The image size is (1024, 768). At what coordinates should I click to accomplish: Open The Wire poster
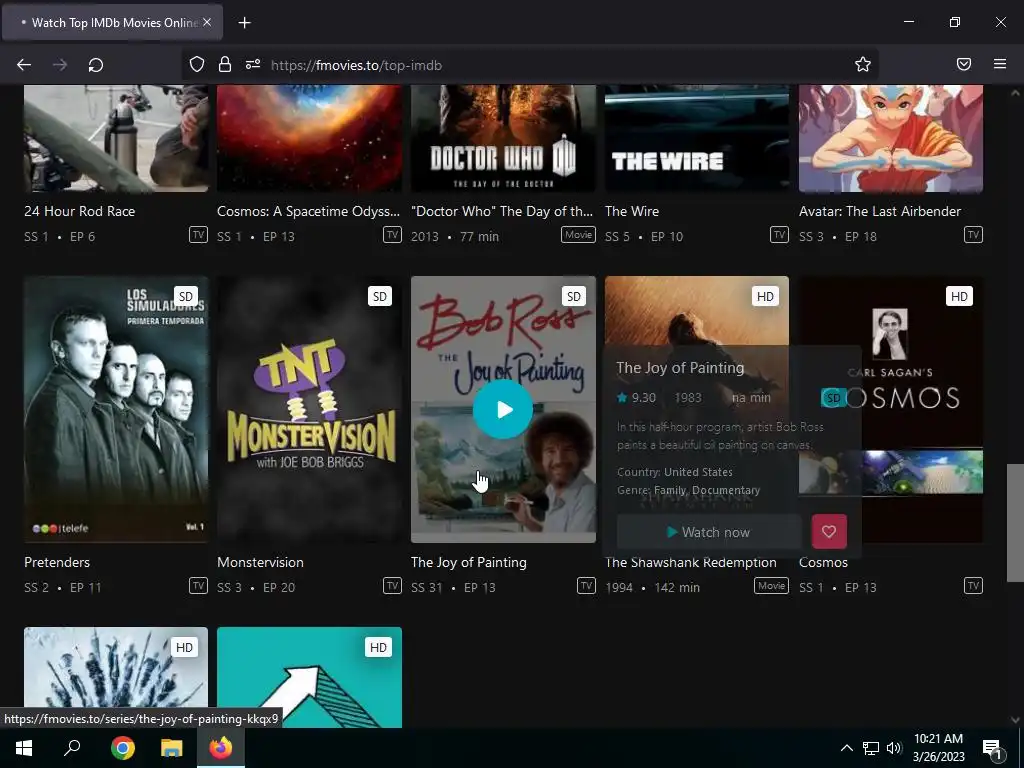pyautogui.click(x=697, y=138)
